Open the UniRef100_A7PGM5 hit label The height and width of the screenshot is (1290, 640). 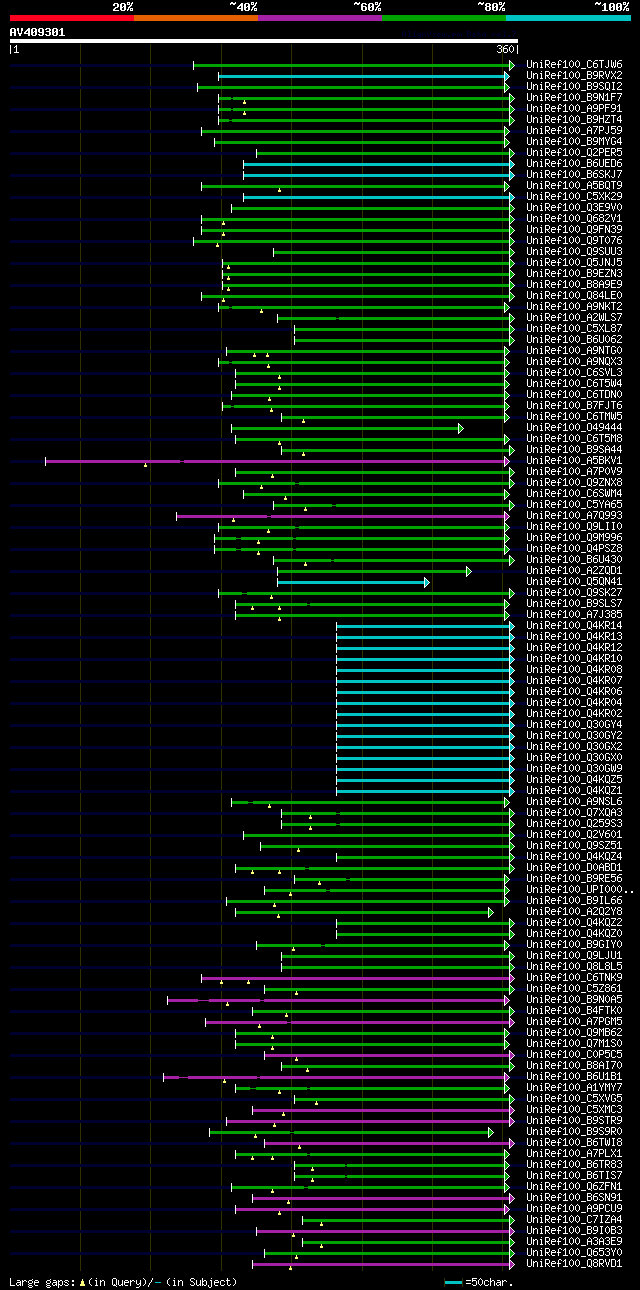click(573, 1022)
